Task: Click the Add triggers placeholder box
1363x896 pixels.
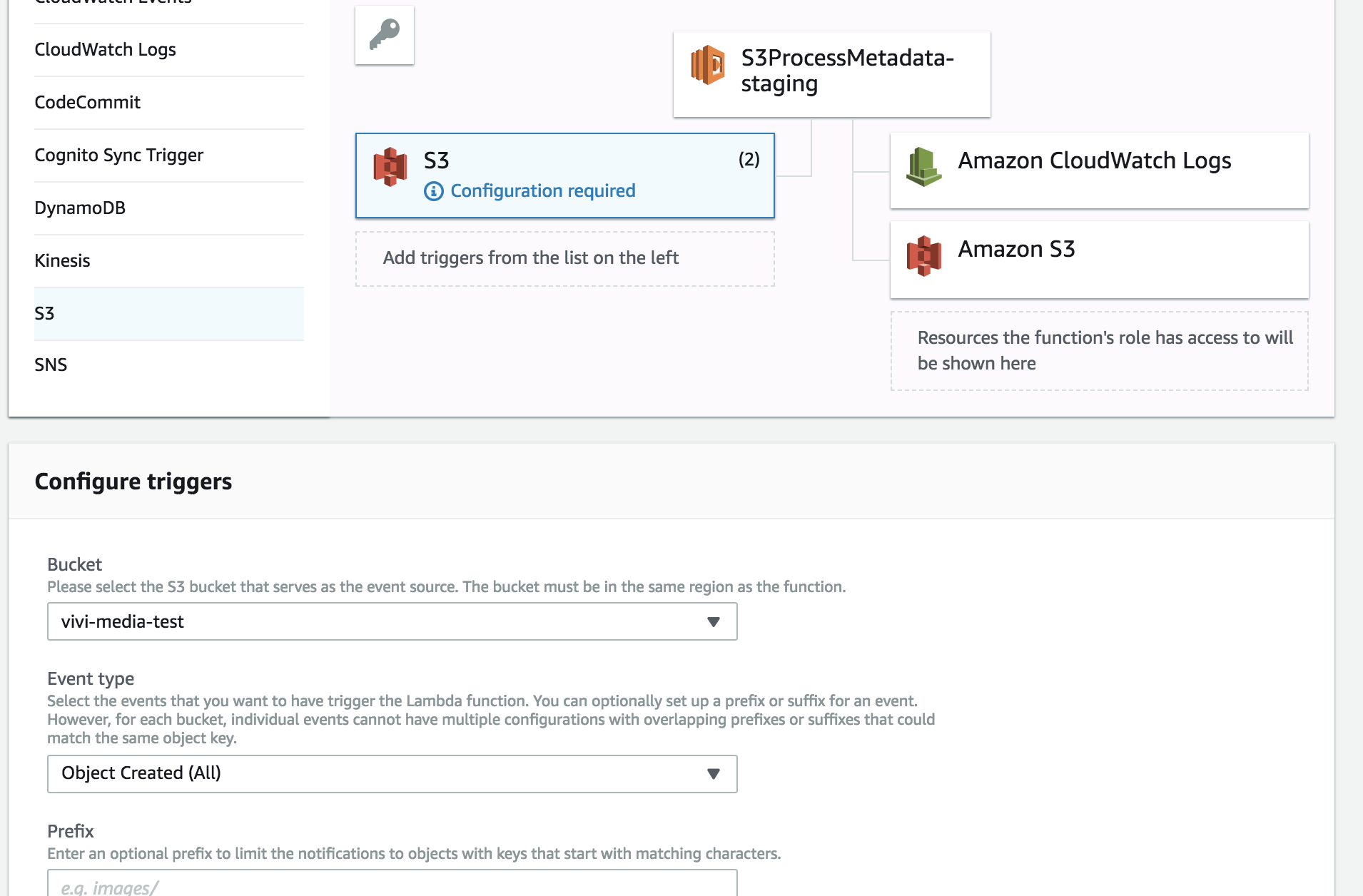Action: coord(564,258)
